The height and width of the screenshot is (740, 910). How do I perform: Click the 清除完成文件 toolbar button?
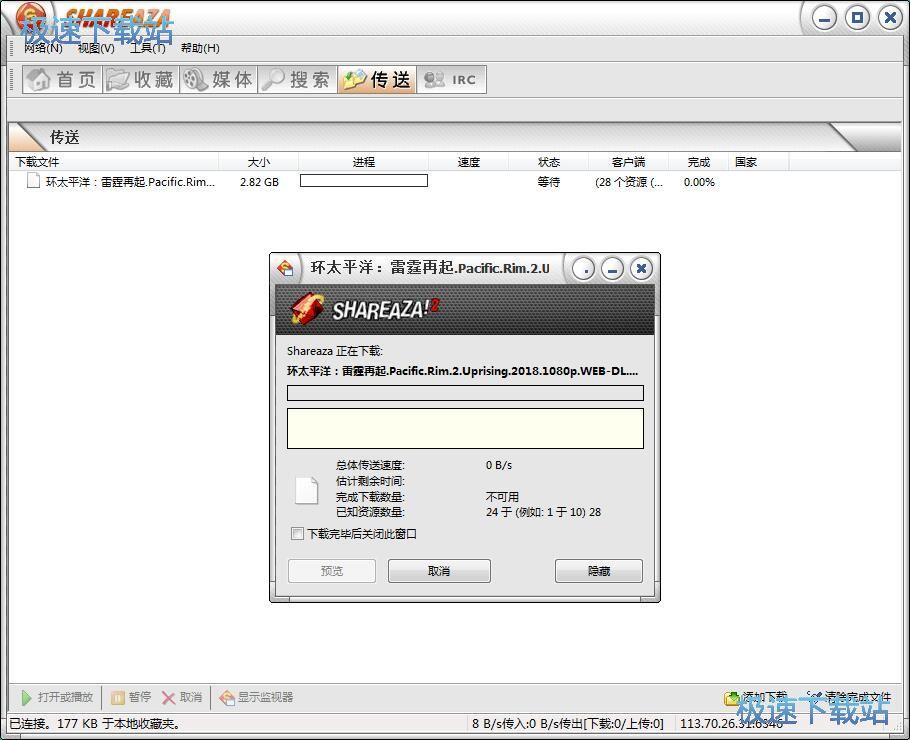[x=848, y=697]
